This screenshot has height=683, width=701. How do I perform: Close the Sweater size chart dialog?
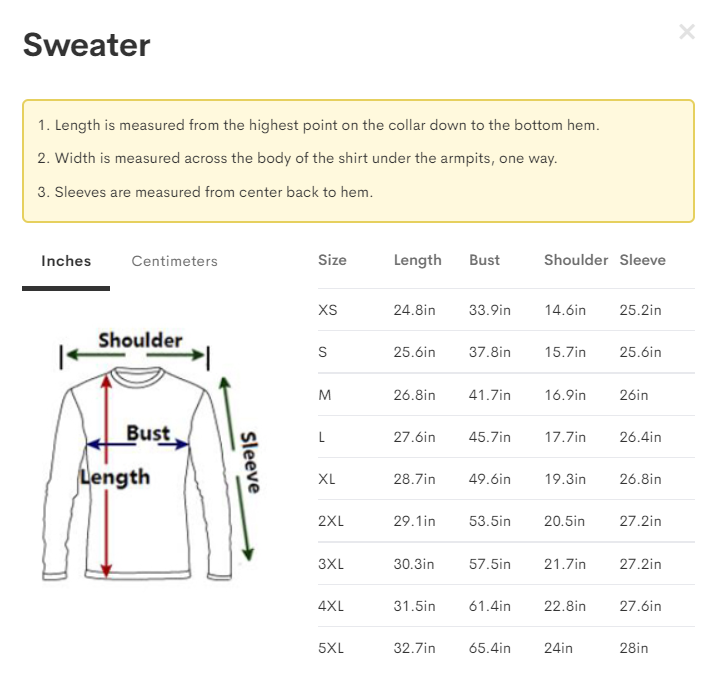tap(686, 32)
